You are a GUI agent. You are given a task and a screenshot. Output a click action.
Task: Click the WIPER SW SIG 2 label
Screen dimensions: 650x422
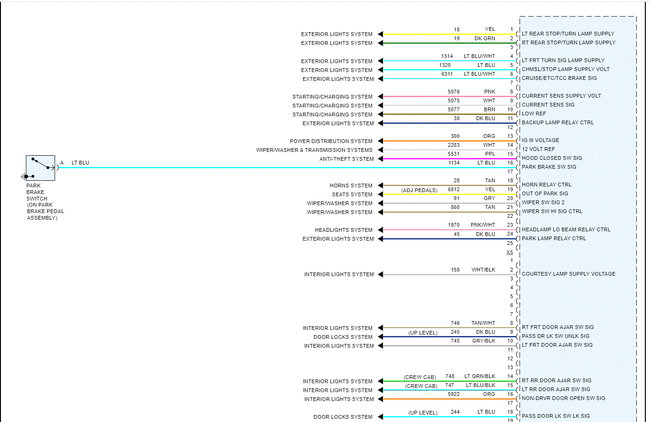click(543, 202)
